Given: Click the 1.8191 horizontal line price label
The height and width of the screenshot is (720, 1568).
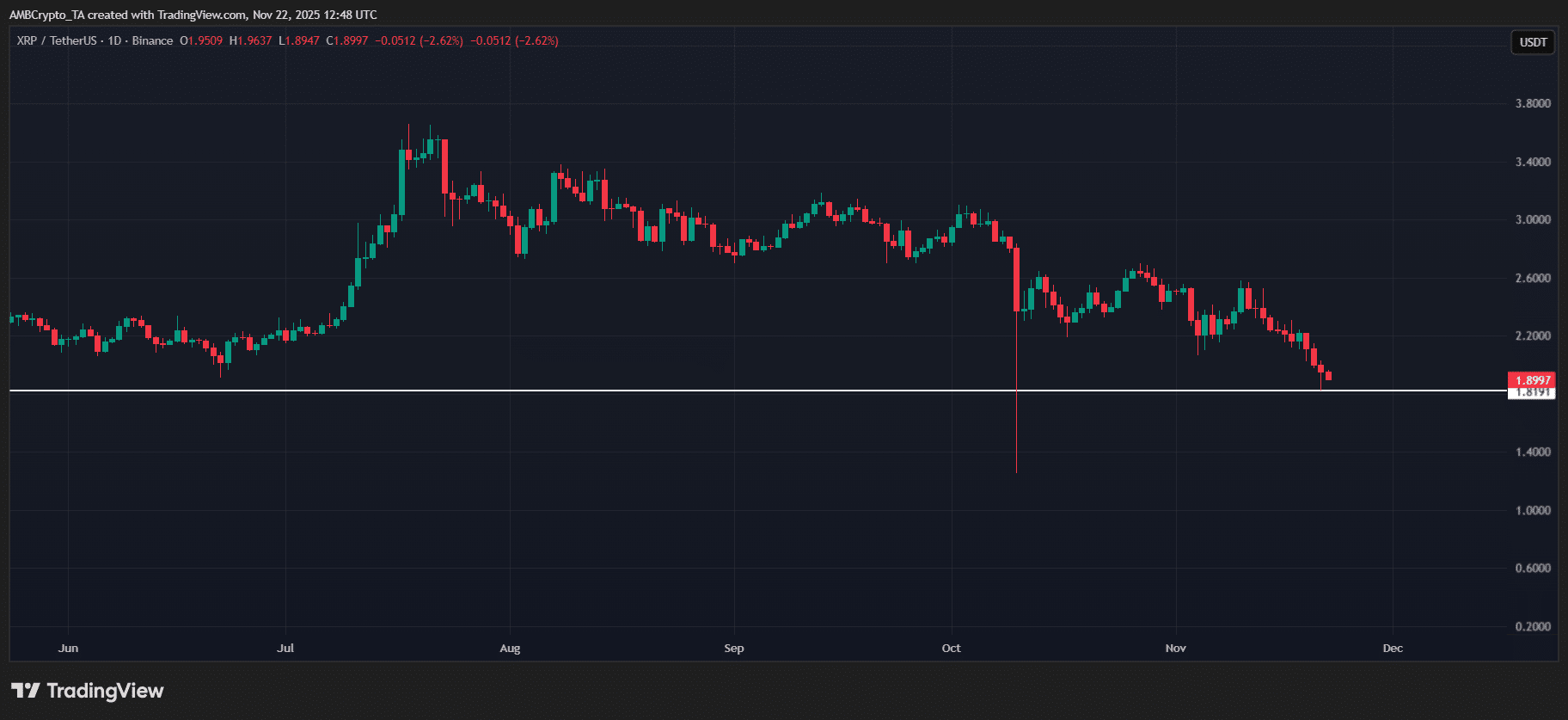Looking at the screenshot, I should coord(1532,393).
